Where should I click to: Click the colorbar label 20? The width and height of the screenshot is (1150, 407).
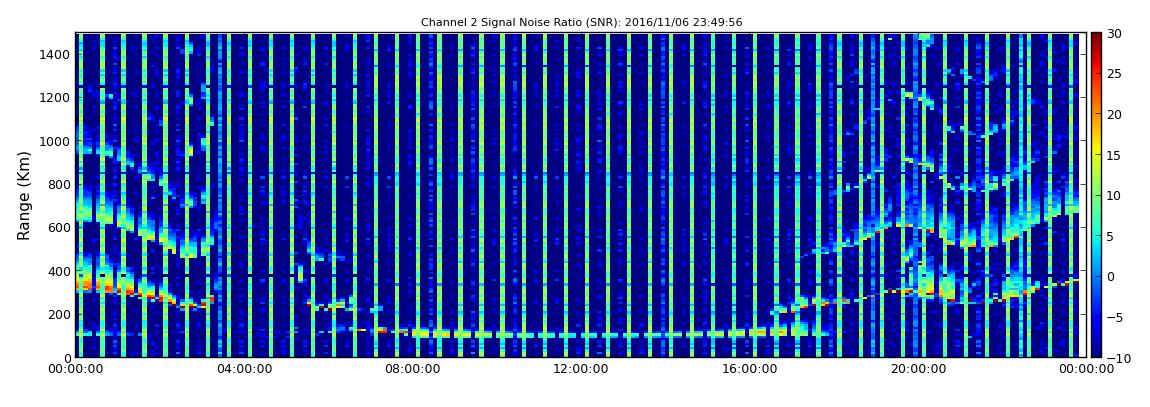[1115, 114]
